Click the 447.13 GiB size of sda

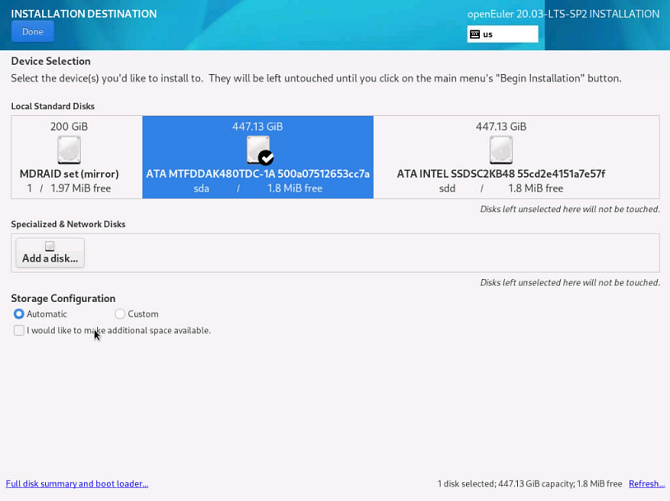click(258, 127)
